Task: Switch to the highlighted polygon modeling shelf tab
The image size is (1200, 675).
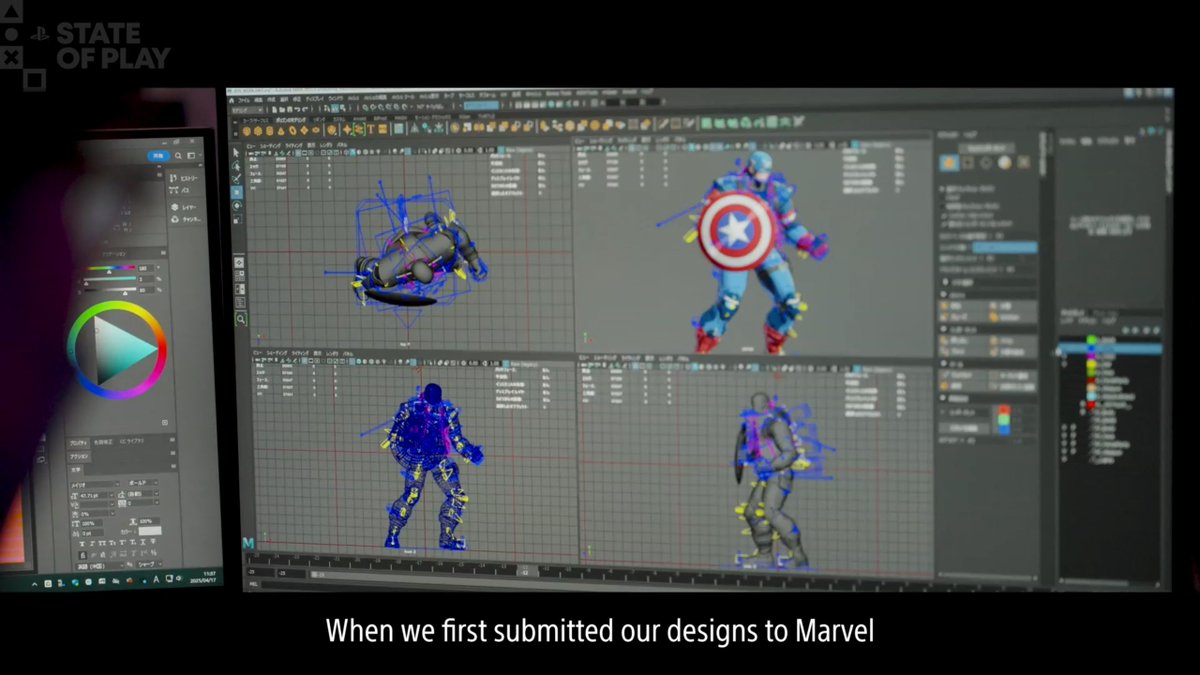Action: pos(291,120)
